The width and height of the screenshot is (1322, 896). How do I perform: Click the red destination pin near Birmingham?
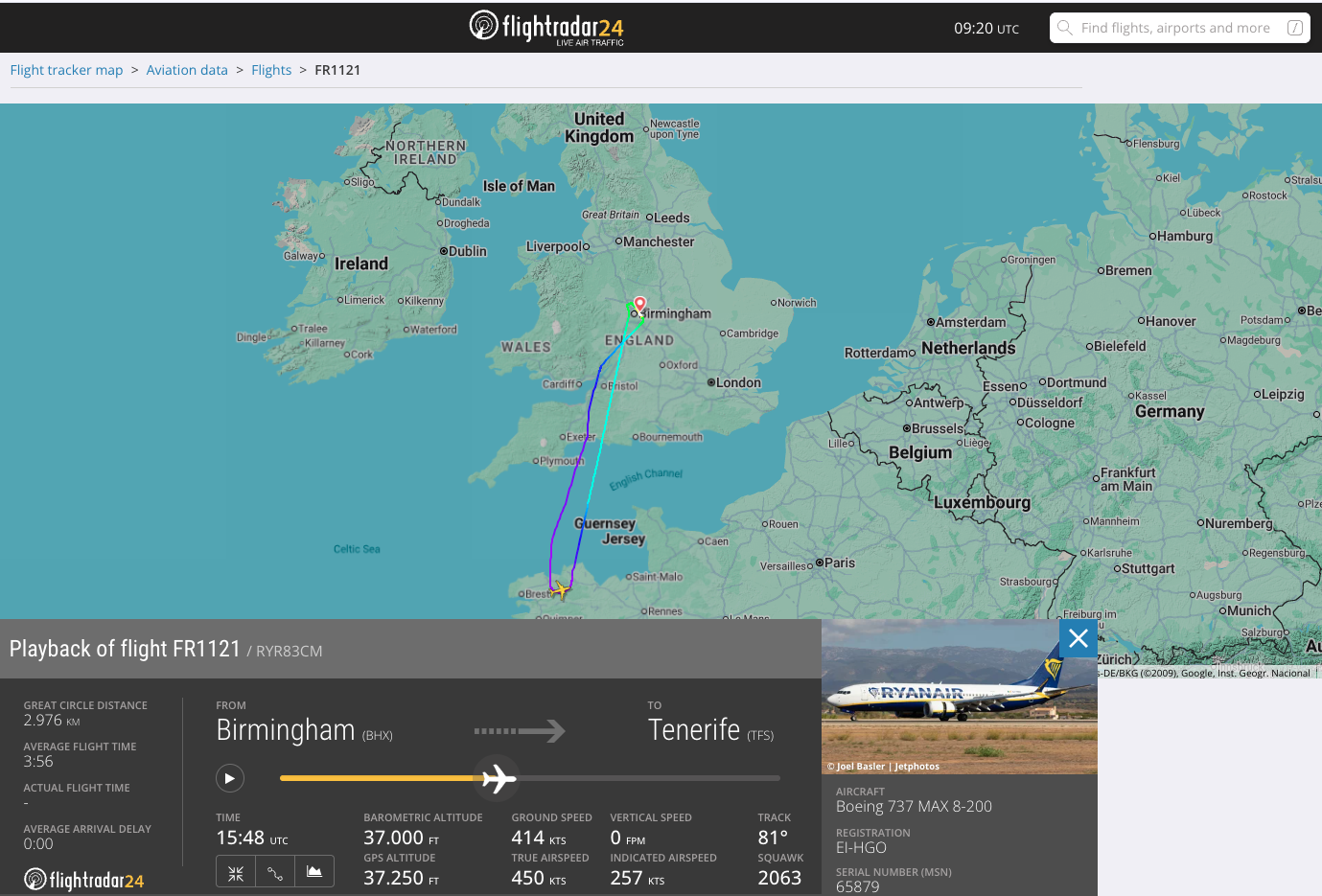[x=639, y=305]
